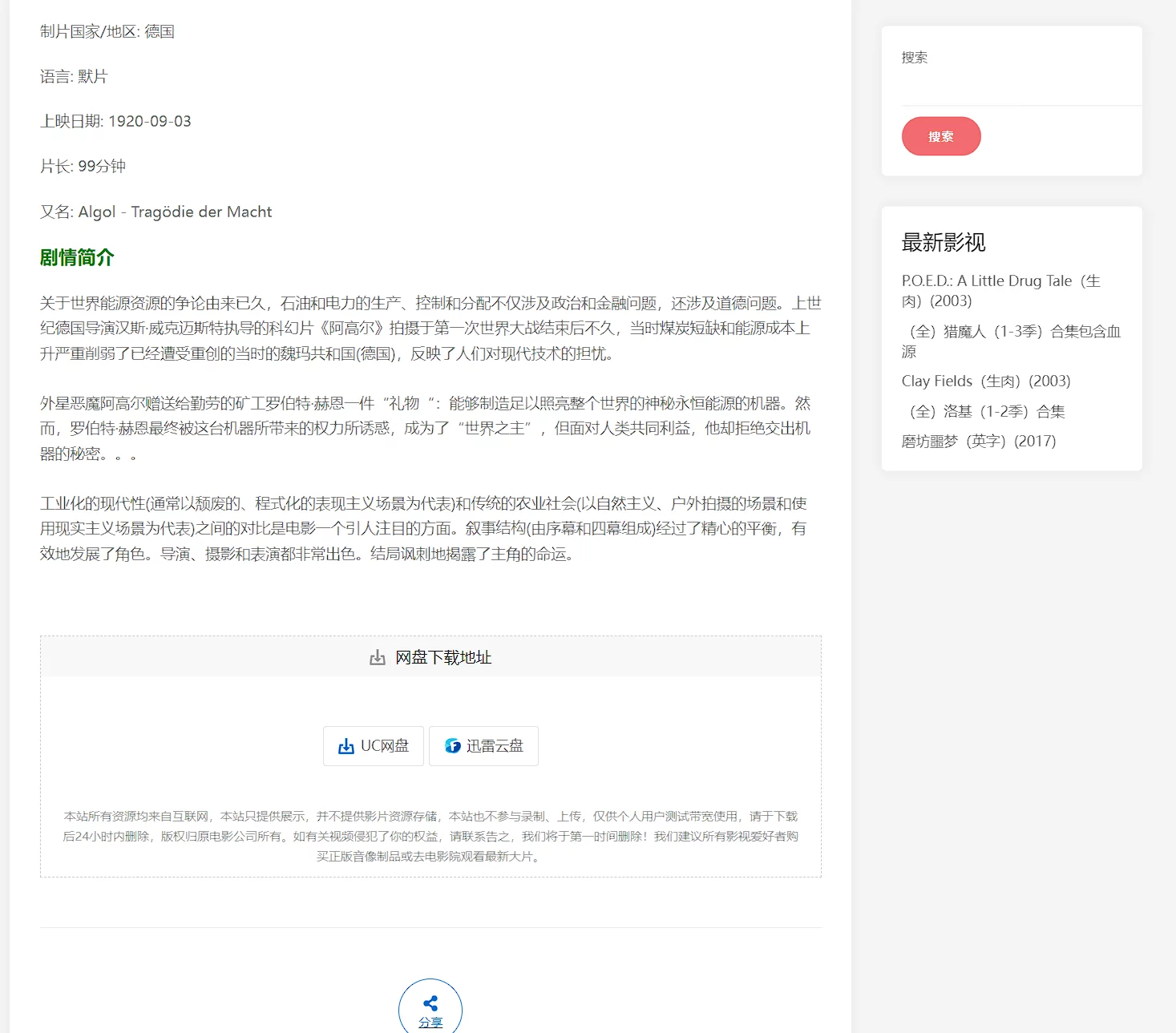Click the alternate title Algol - Tragödie der Macht
The width and height of the screenshot is (1176, 1033).
tap(175, 212)
